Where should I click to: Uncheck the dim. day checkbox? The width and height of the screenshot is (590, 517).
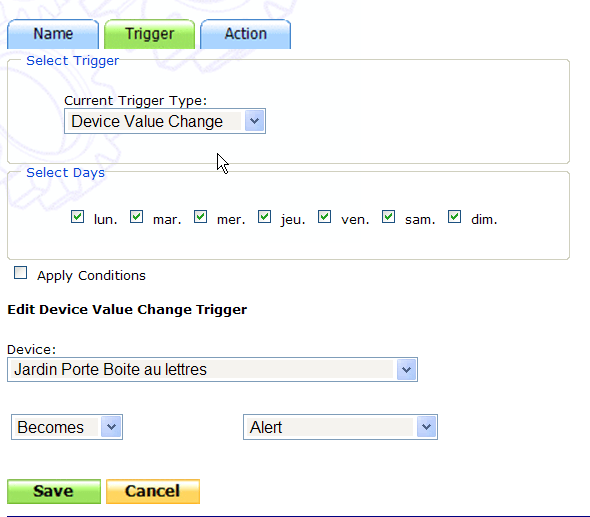455,217
